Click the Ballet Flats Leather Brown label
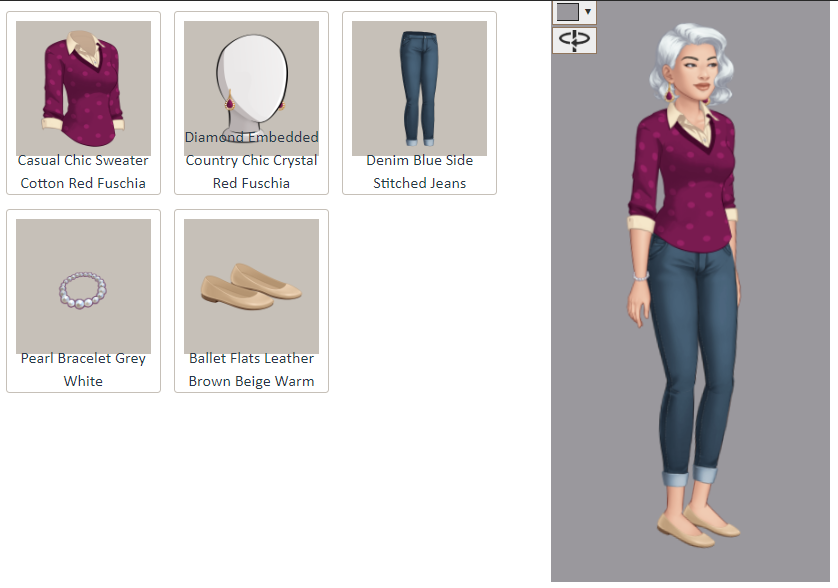Screen dimensions: 838x588 [x=251, y=369]
